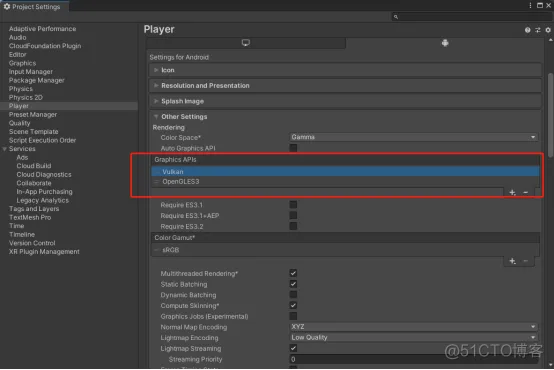Open Tags and Layers settings
554x370 pixels.
(34, 209)
